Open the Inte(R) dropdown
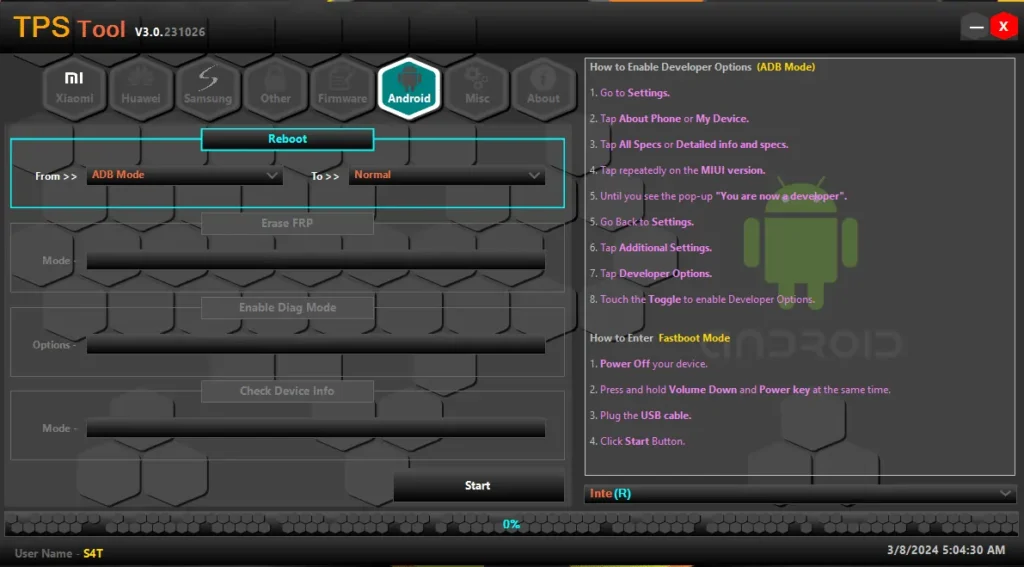 point(800,494)
